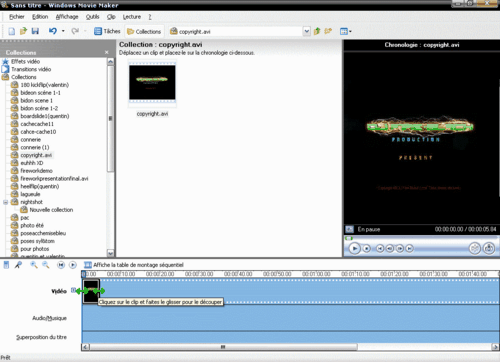Play the timeline
This screenshot has width=500, height=362.
click(x=73, y=265)
